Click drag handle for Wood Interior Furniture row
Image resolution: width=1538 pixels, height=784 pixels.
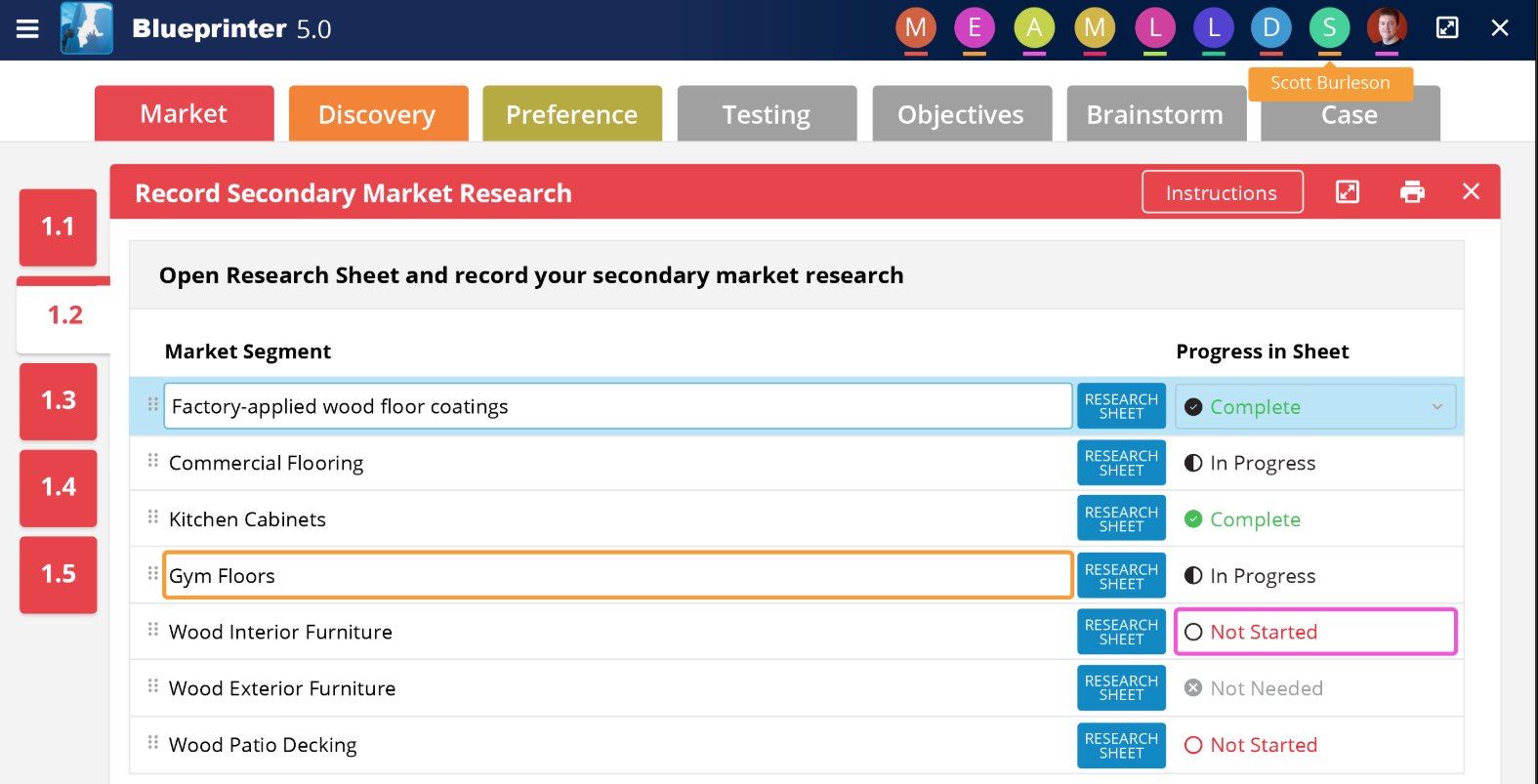pyautogui.click(x=153, y=629)
